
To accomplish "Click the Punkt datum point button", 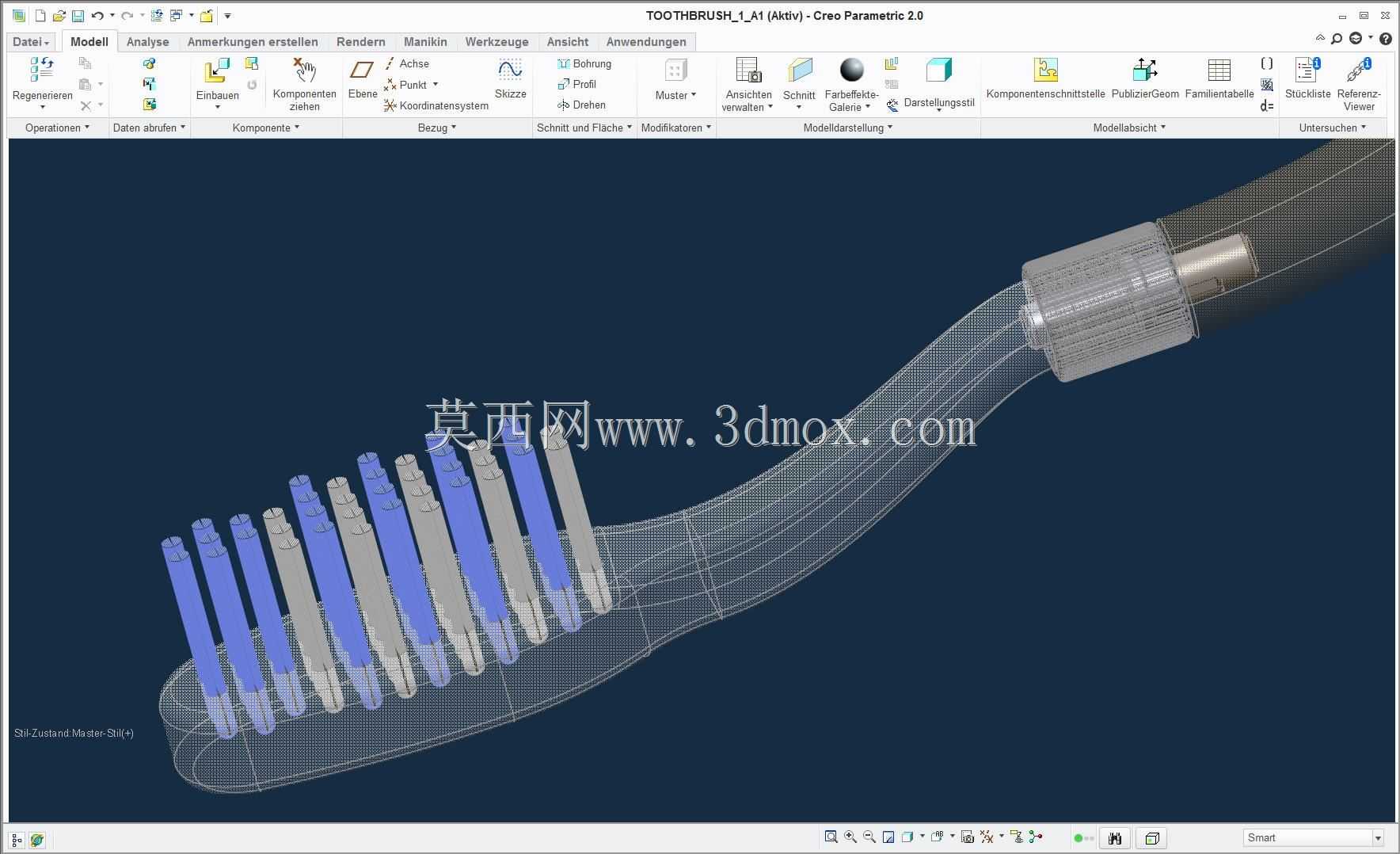I will 405,85.
